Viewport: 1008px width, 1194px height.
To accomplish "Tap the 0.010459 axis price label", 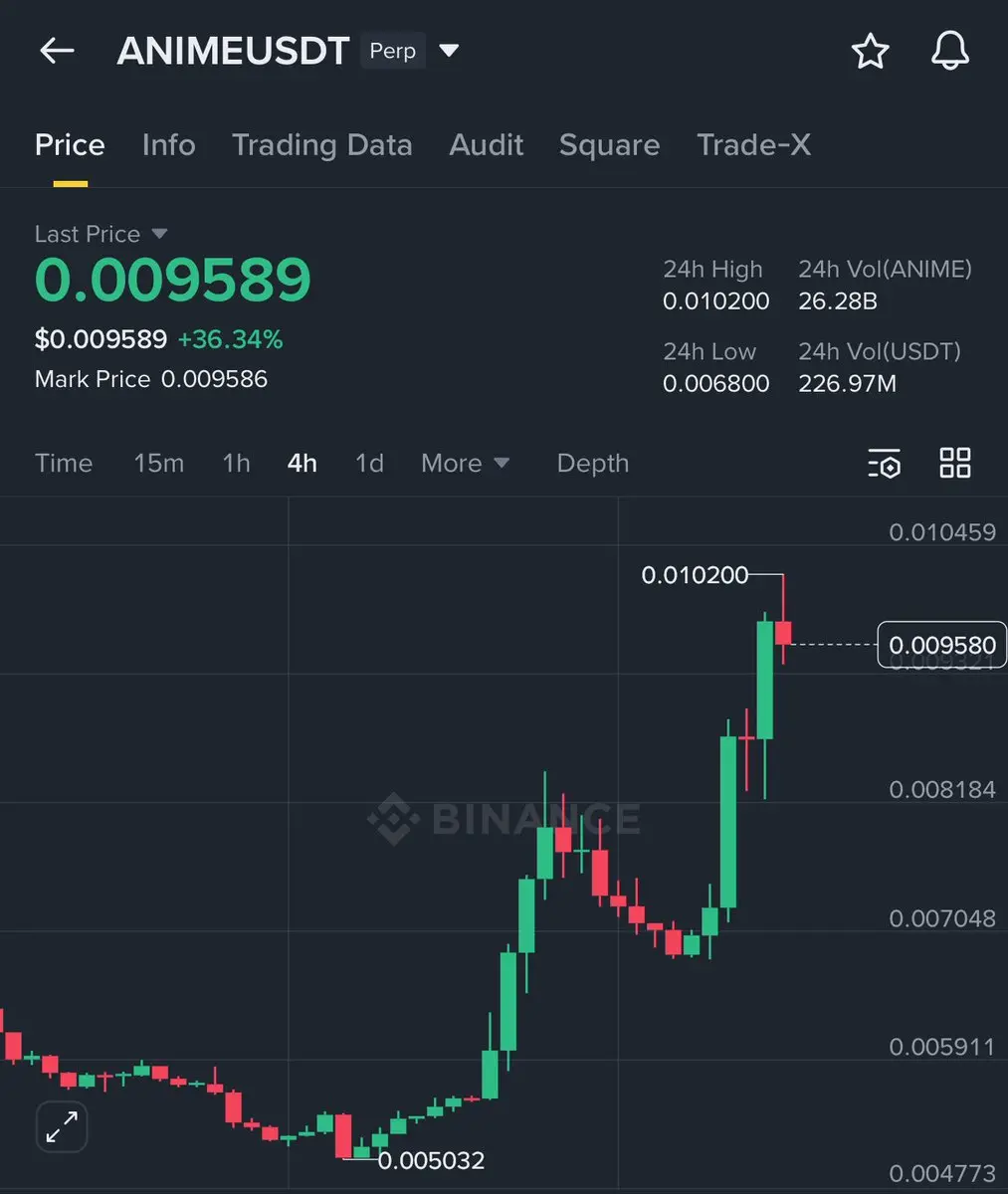I will pos(942,532).
